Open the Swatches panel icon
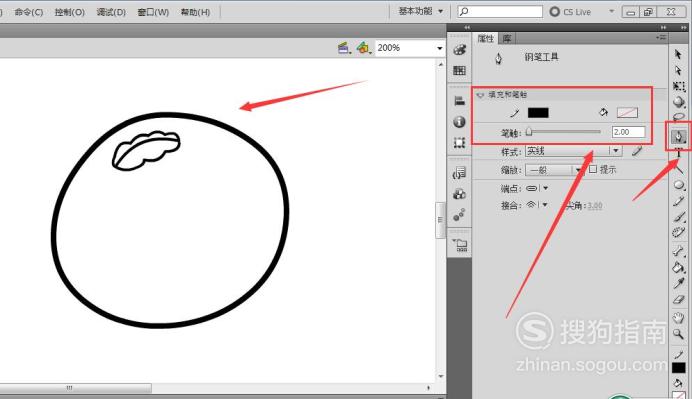 click(x=459, y=70)
